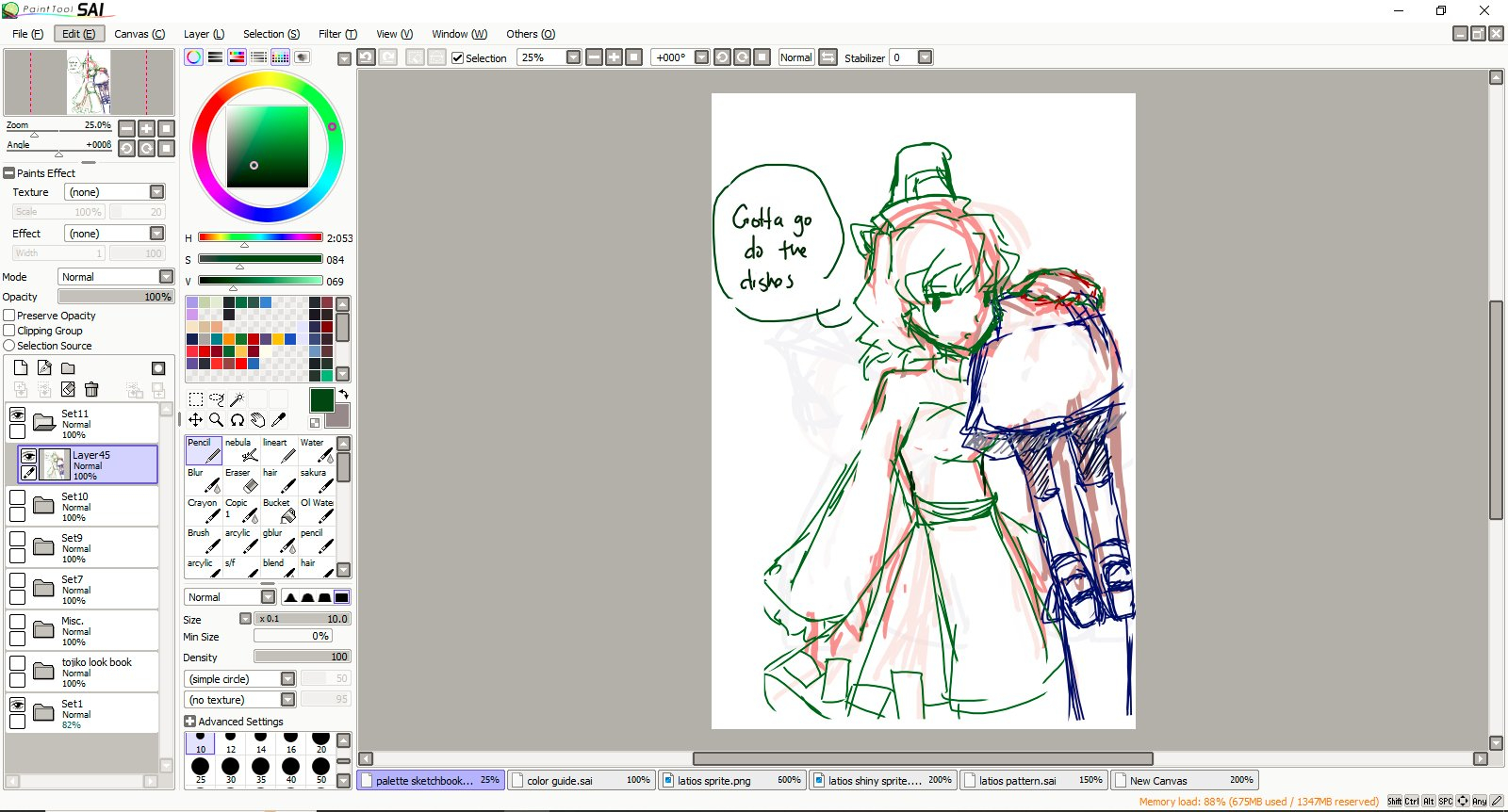Select the Eyedropper color picker tool
The height and width of the screenshot is (812, 1508).
[278, 420]
